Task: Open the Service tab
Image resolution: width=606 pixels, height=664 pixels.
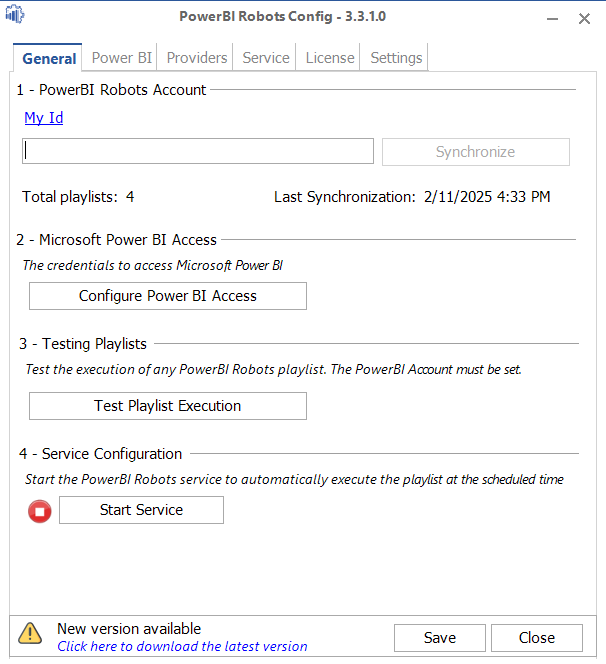Action: click(x=266, y=58)
